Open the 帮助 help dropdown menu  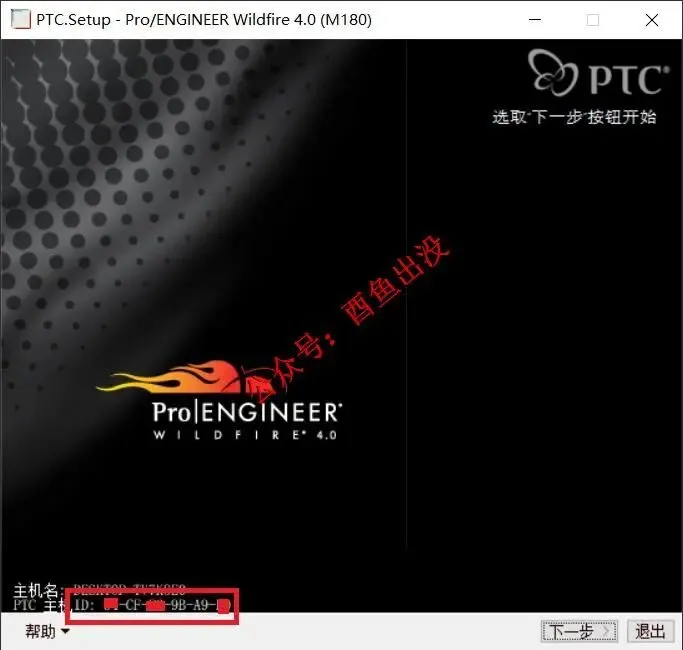(47, 631)
